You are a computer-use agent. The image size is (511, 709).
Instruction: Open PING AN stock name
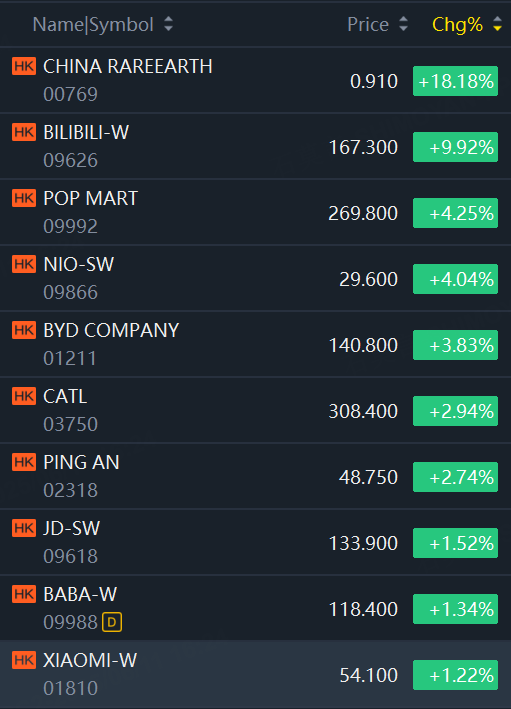pos(81,463)
